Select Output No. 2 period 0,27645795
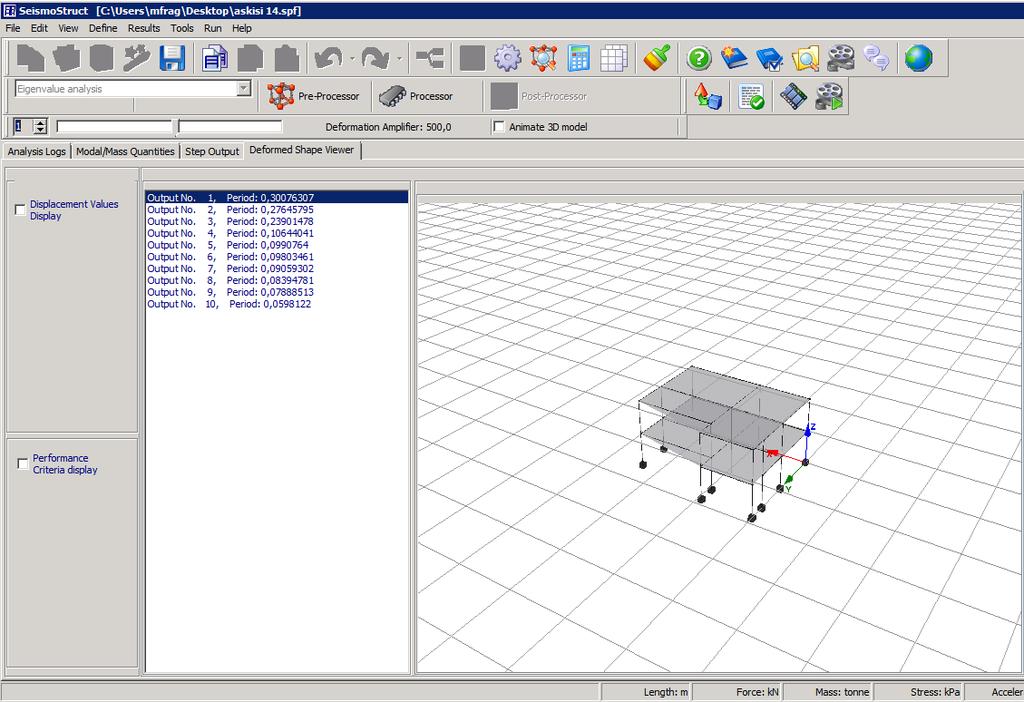The width and height of the screenshot is (1024, 702). click(x=276, y=210)
